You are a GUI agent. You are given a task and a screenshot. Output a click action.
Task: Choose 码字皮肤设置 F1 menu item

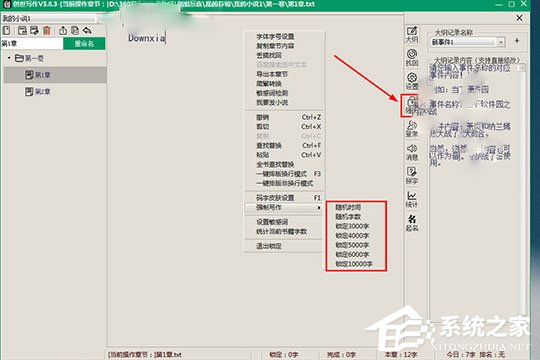[x=284, y=198]
